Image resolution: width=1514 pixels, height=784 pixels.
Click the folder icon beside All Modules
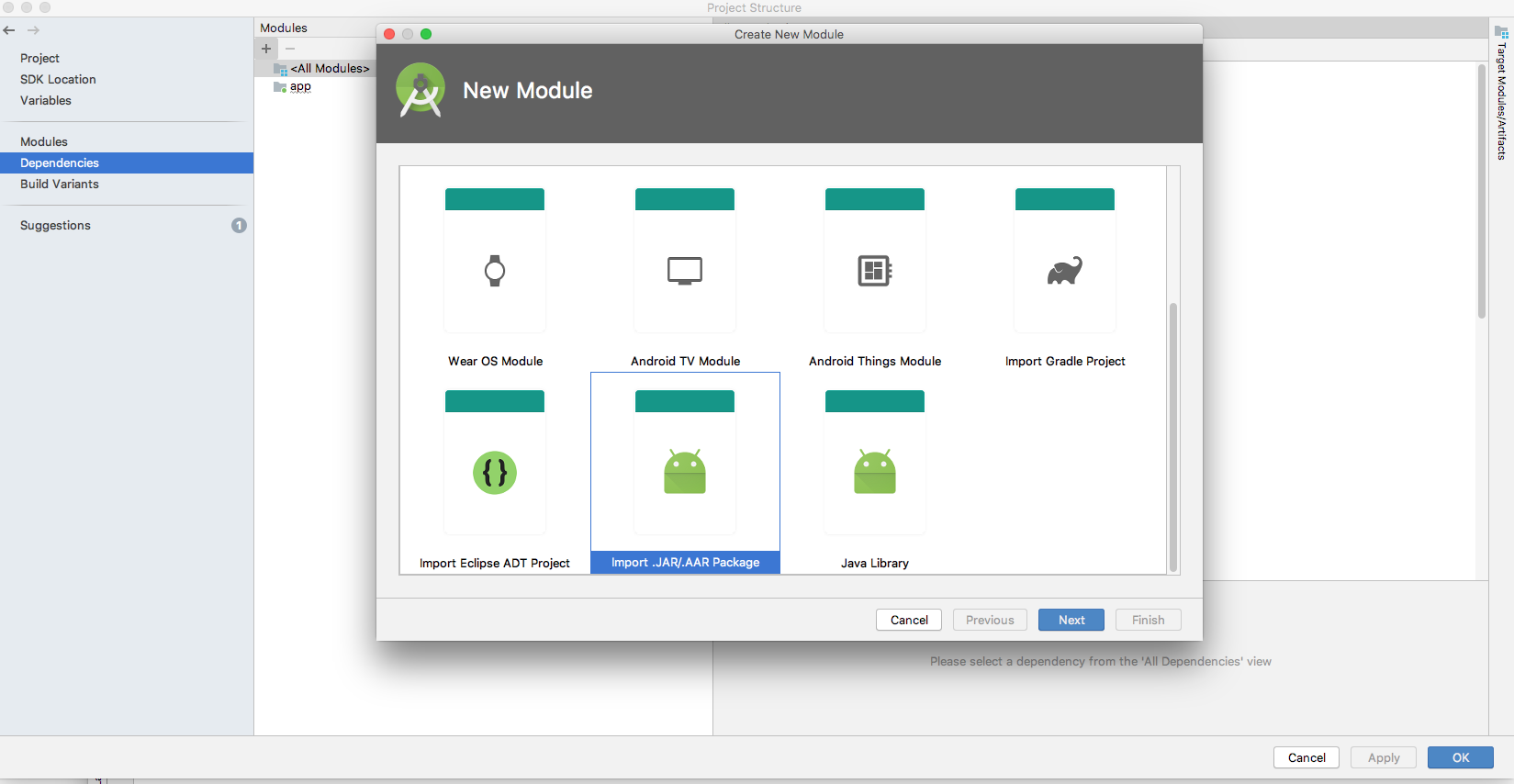(x=281, y=69)
